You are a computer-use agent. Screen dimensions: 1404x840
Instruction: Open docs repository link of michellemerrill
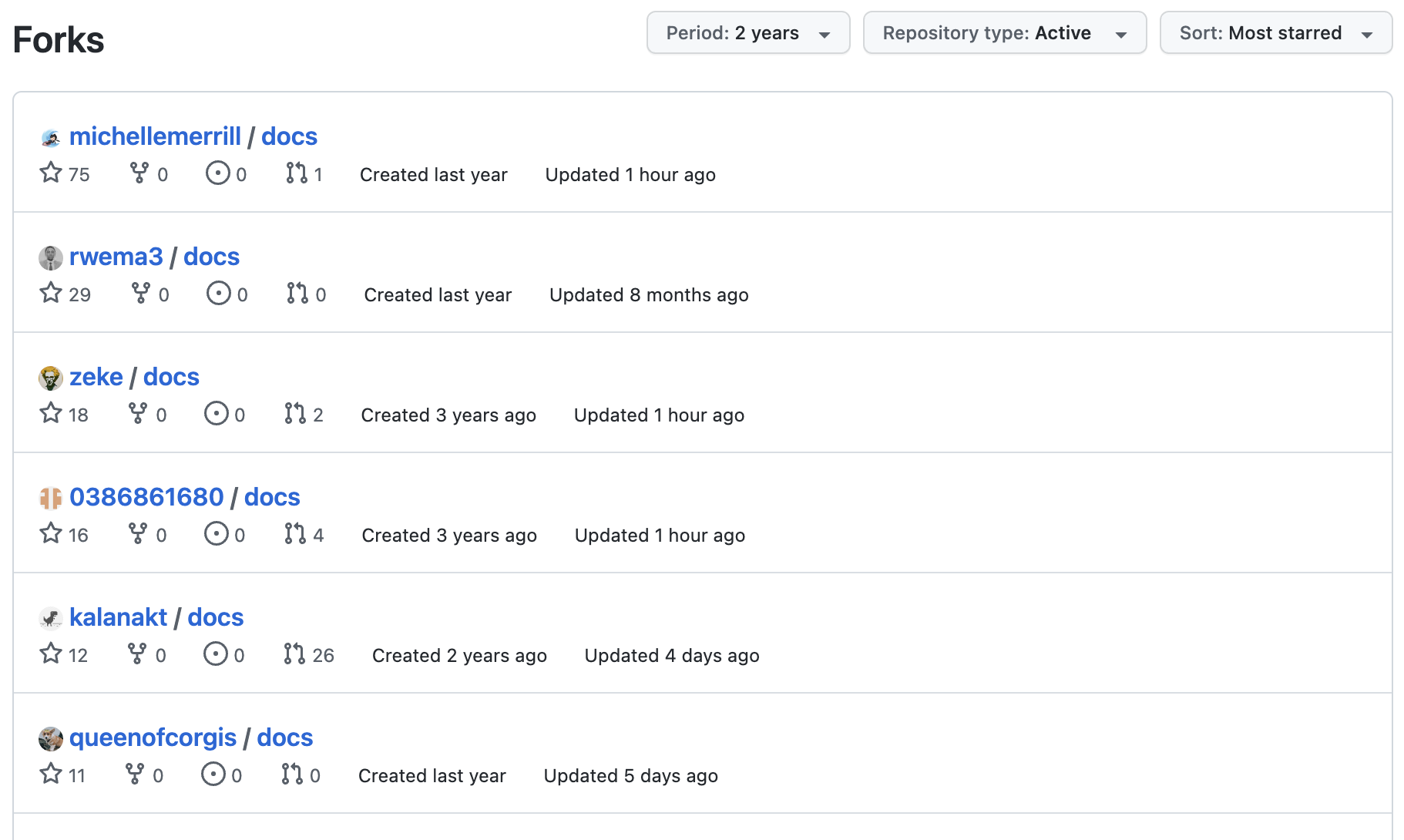coord(289,136)
